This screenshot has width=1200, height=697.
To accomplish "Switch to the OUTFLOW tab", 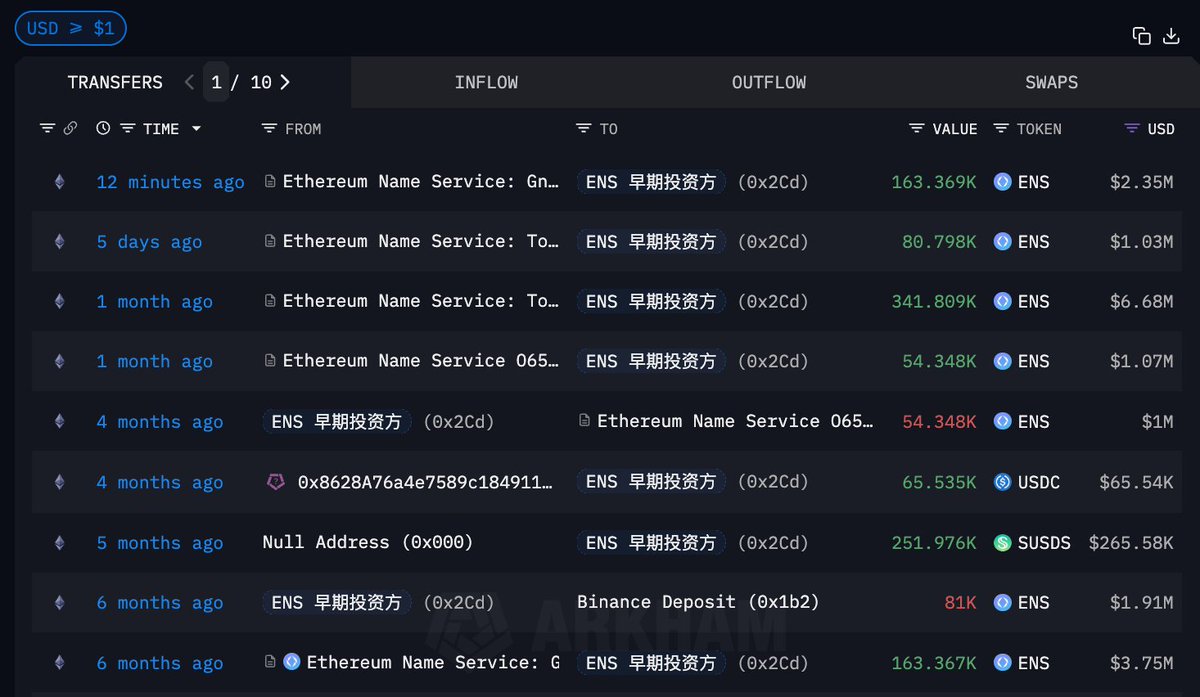I will click(x=768, y=82).
